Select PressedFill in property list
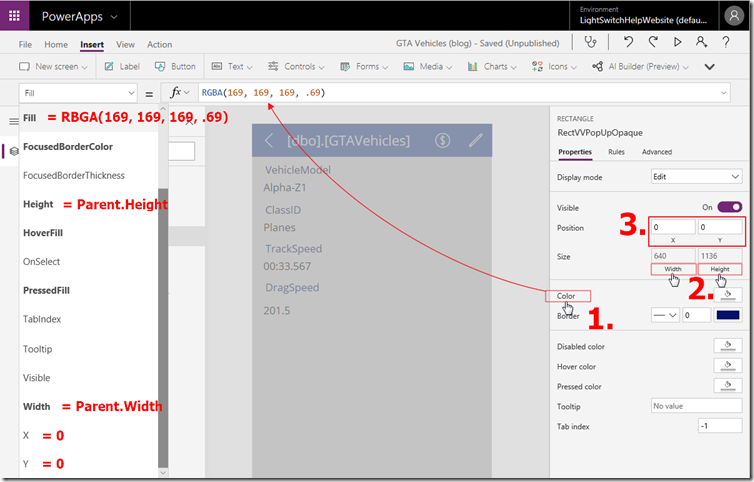The image size is (754, 482). click(x=46, y=291)
